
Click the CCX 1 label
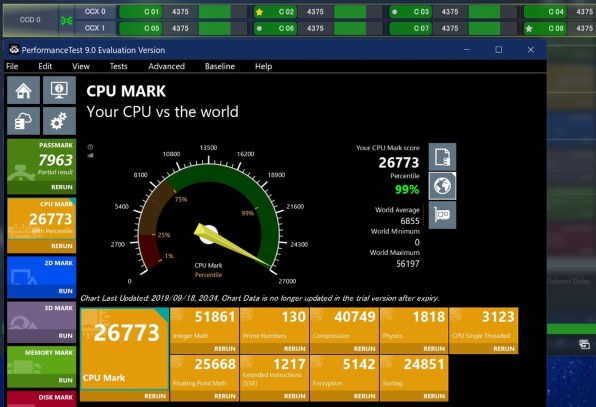[x=95, y=28]
